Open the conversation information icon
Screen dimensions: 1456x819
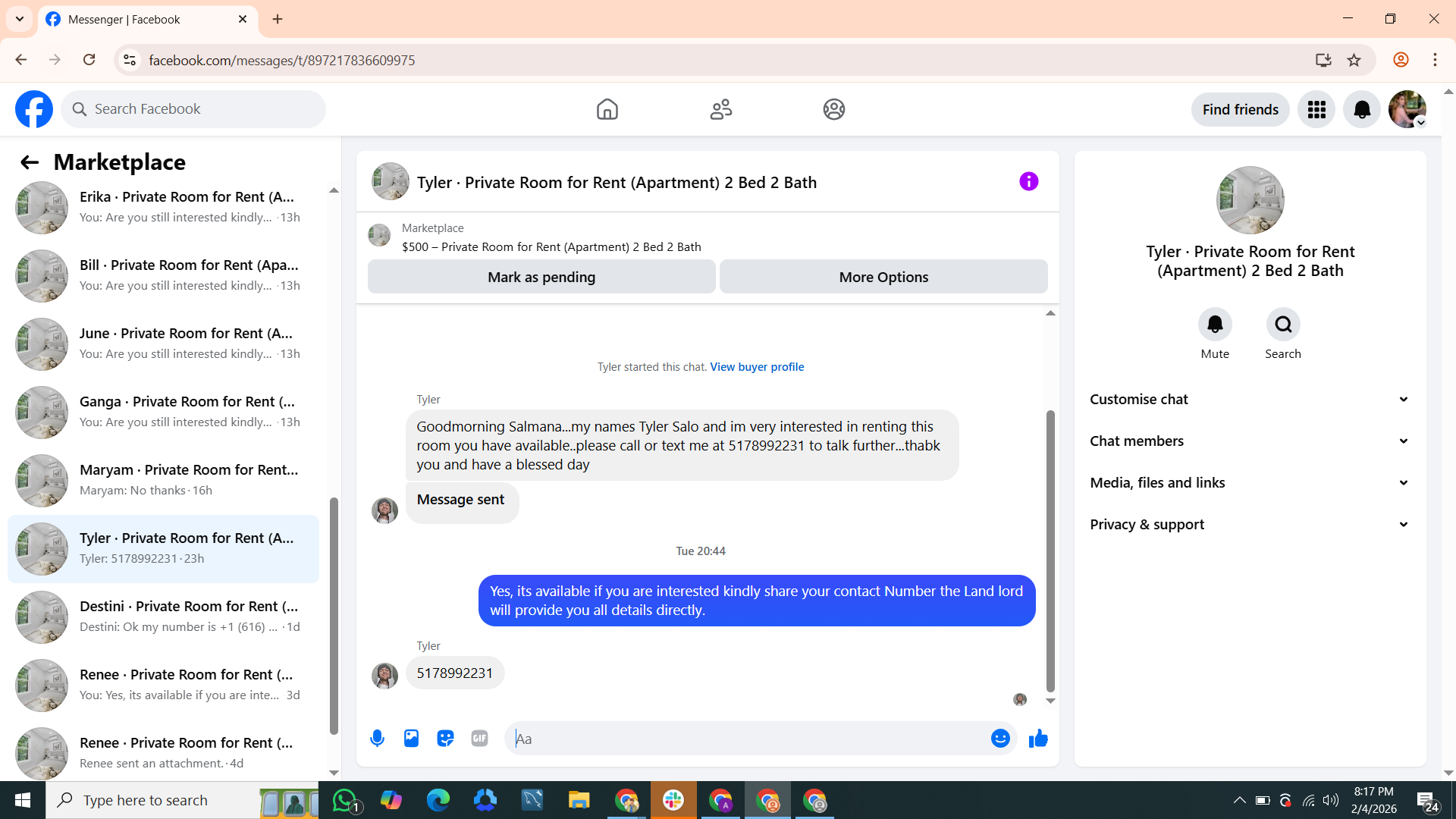pos(1028,181)
